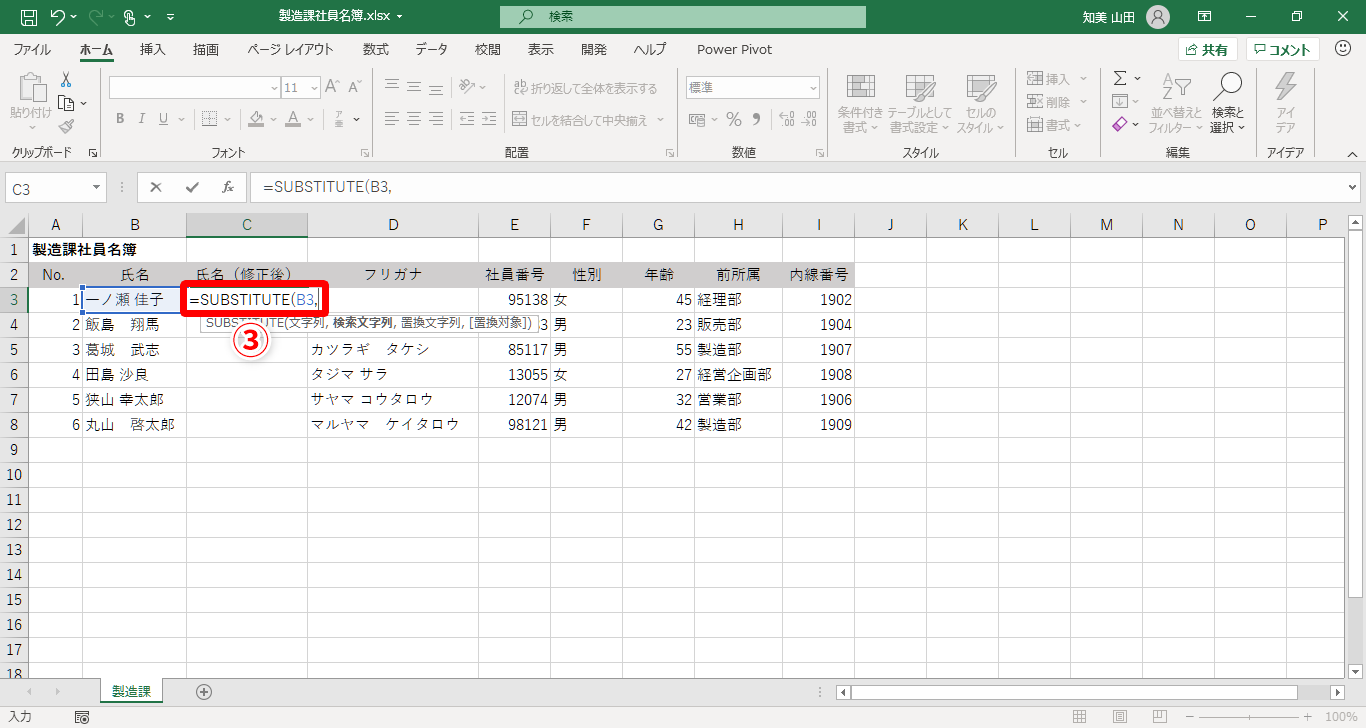Click the percent style icon
The height and width of the screenshot is (728, 1366).
click(734, 119)
